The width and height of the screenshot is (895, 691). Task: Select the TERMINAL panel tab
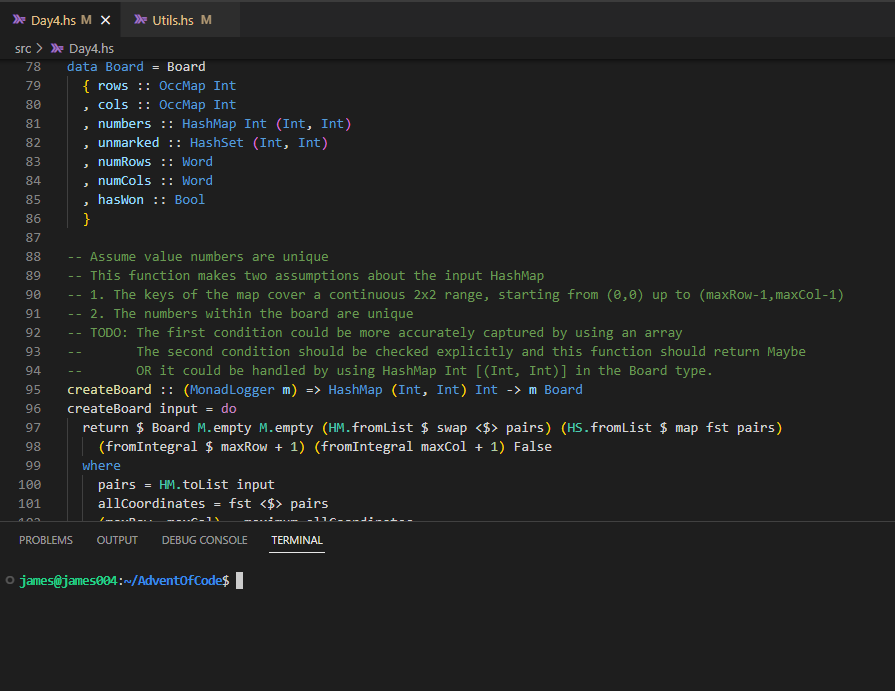(x=295, y=539)
